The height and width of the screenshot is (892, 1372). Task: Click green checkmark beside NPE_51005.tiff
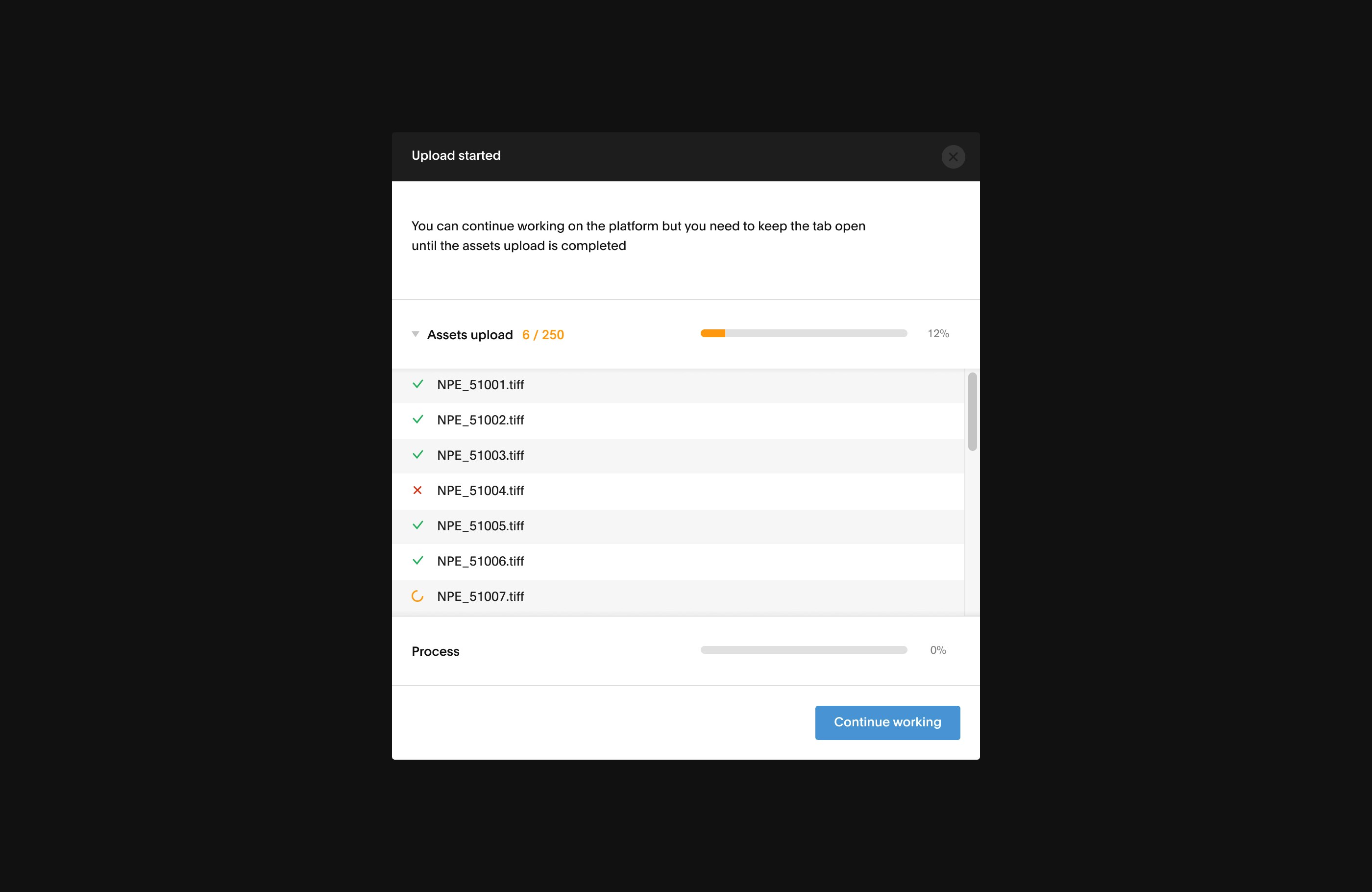point(418,525)
